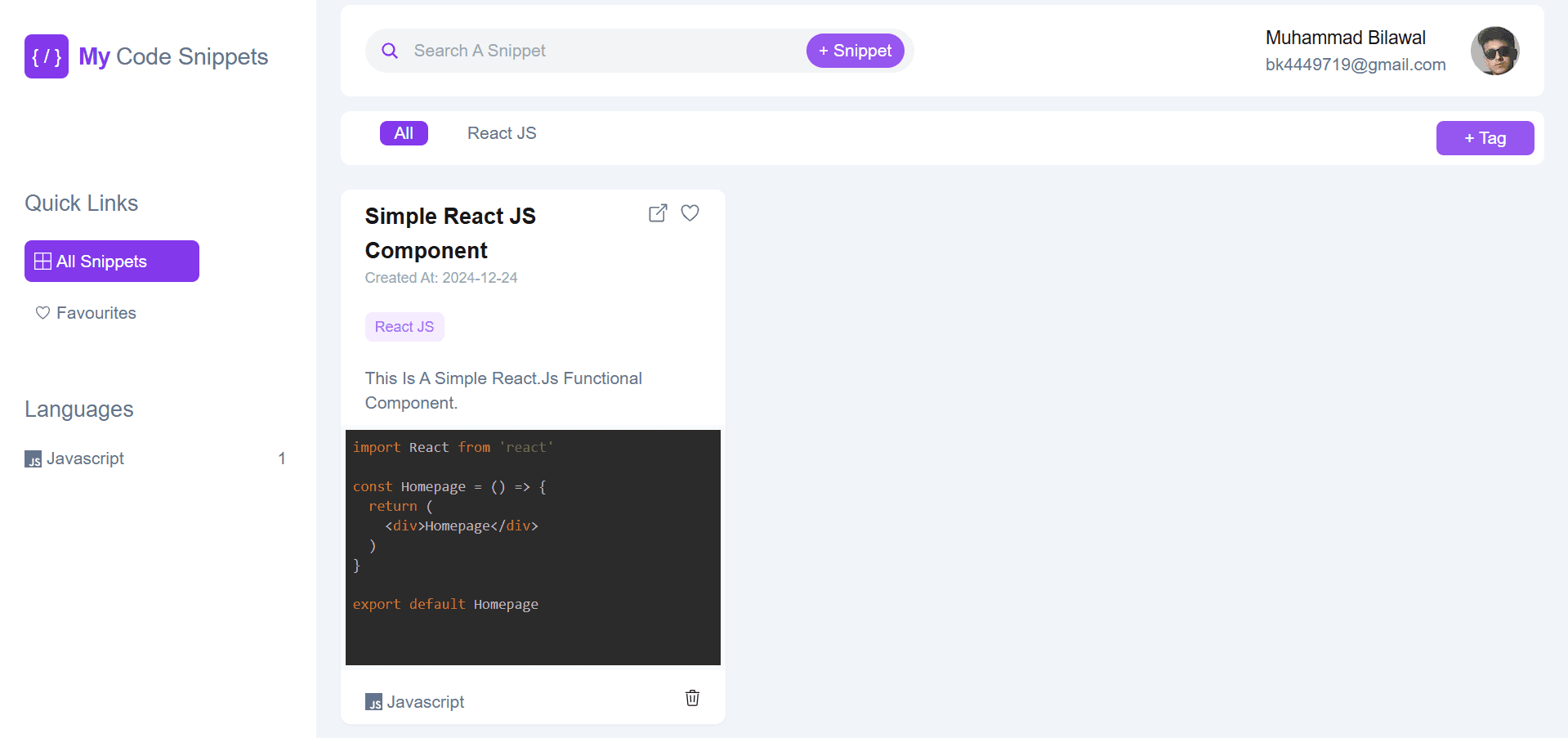Click the Javascript count number 1
This screenshot has width=1568, height=738.
pos(282,458)
